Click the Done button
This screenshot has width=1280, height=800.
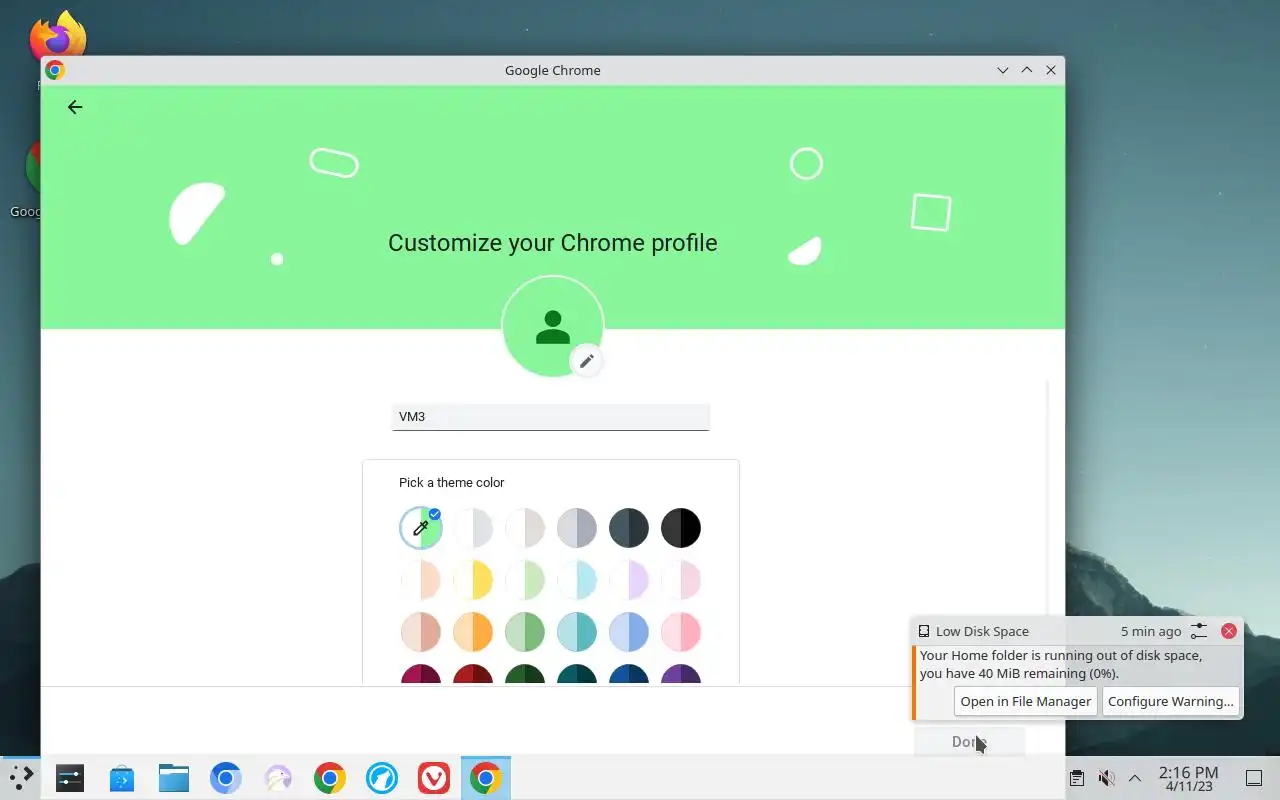[969, 742]
